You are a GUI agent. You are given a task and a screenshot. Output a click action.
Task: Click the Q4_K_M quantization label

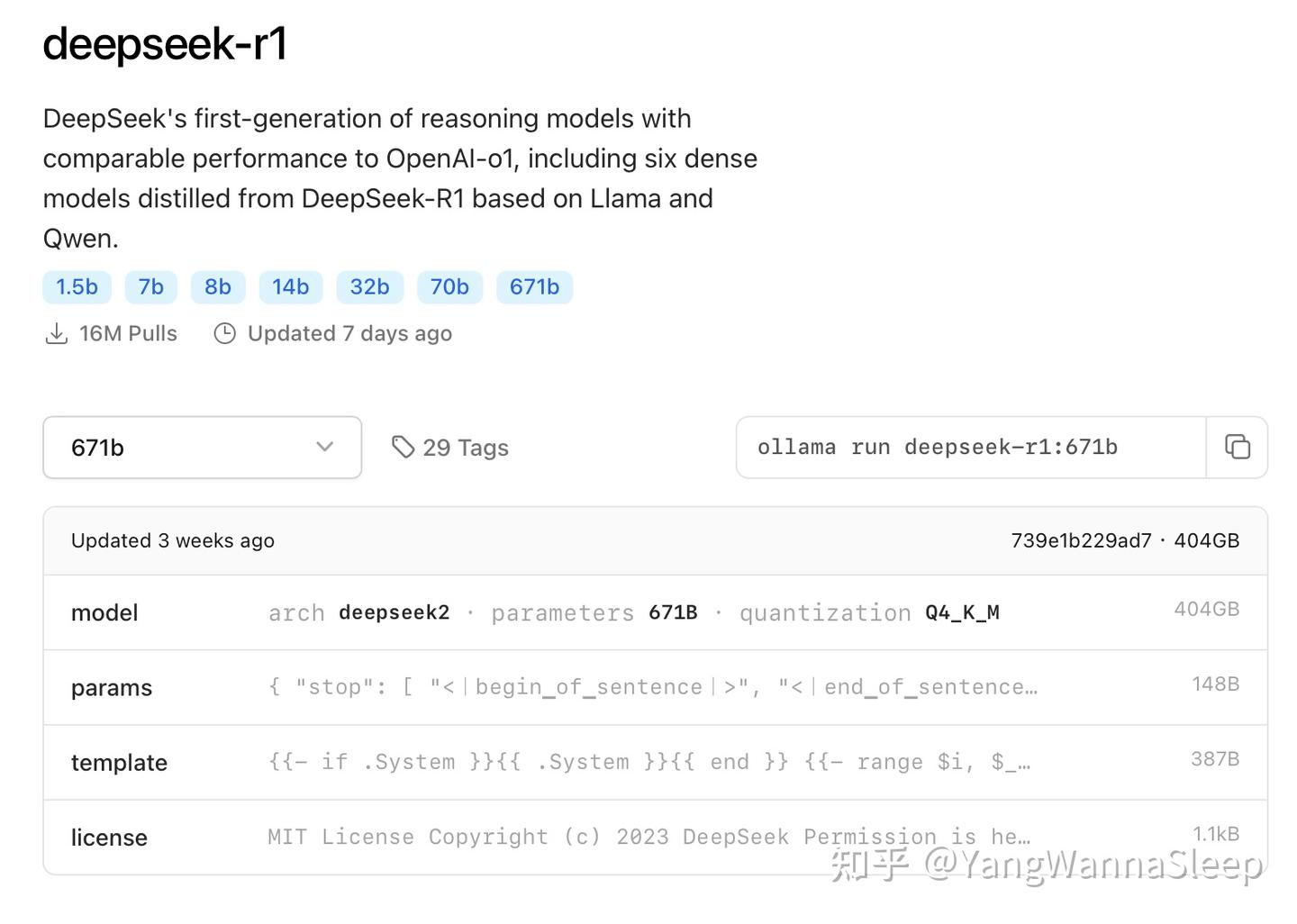961,612
